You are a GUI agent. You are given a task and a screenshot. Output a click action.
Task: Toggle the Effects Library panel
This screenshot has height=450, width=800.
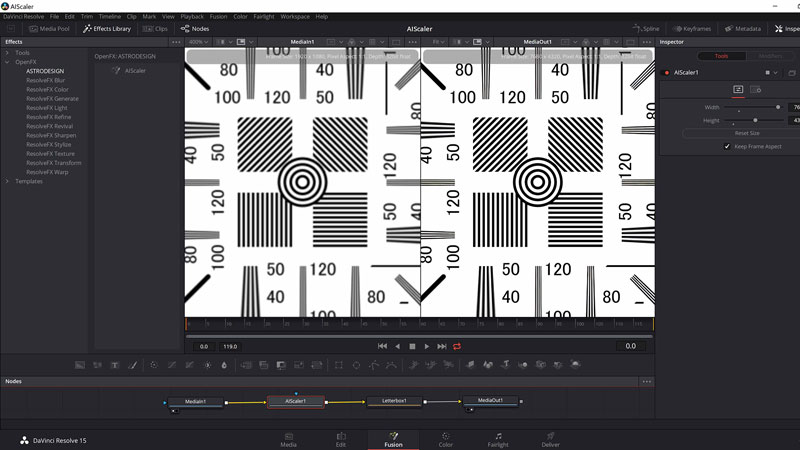pos(105,29)
